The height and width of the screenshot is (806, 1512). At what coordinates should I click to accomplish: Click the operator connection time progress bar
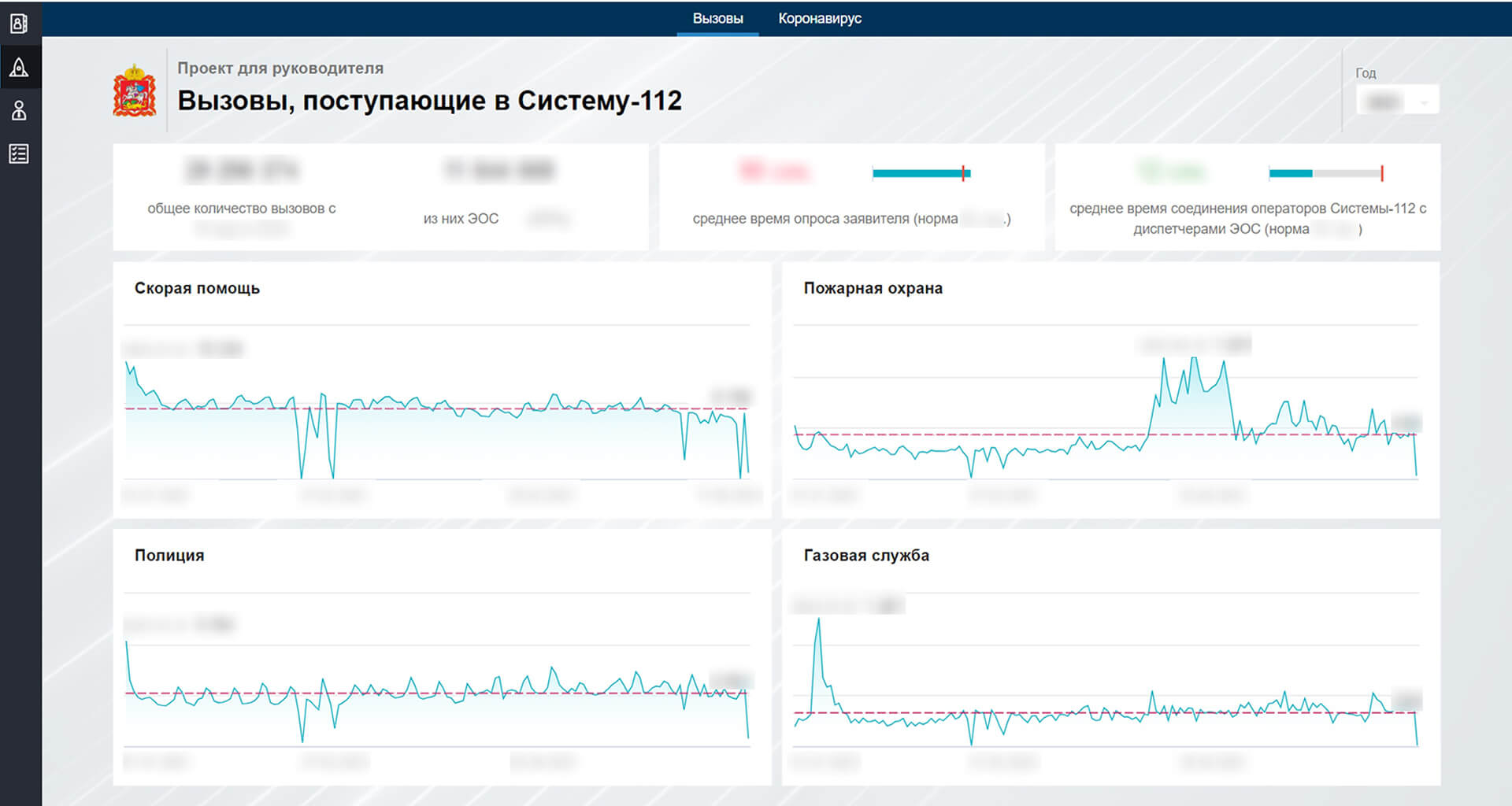point(1326,173)
